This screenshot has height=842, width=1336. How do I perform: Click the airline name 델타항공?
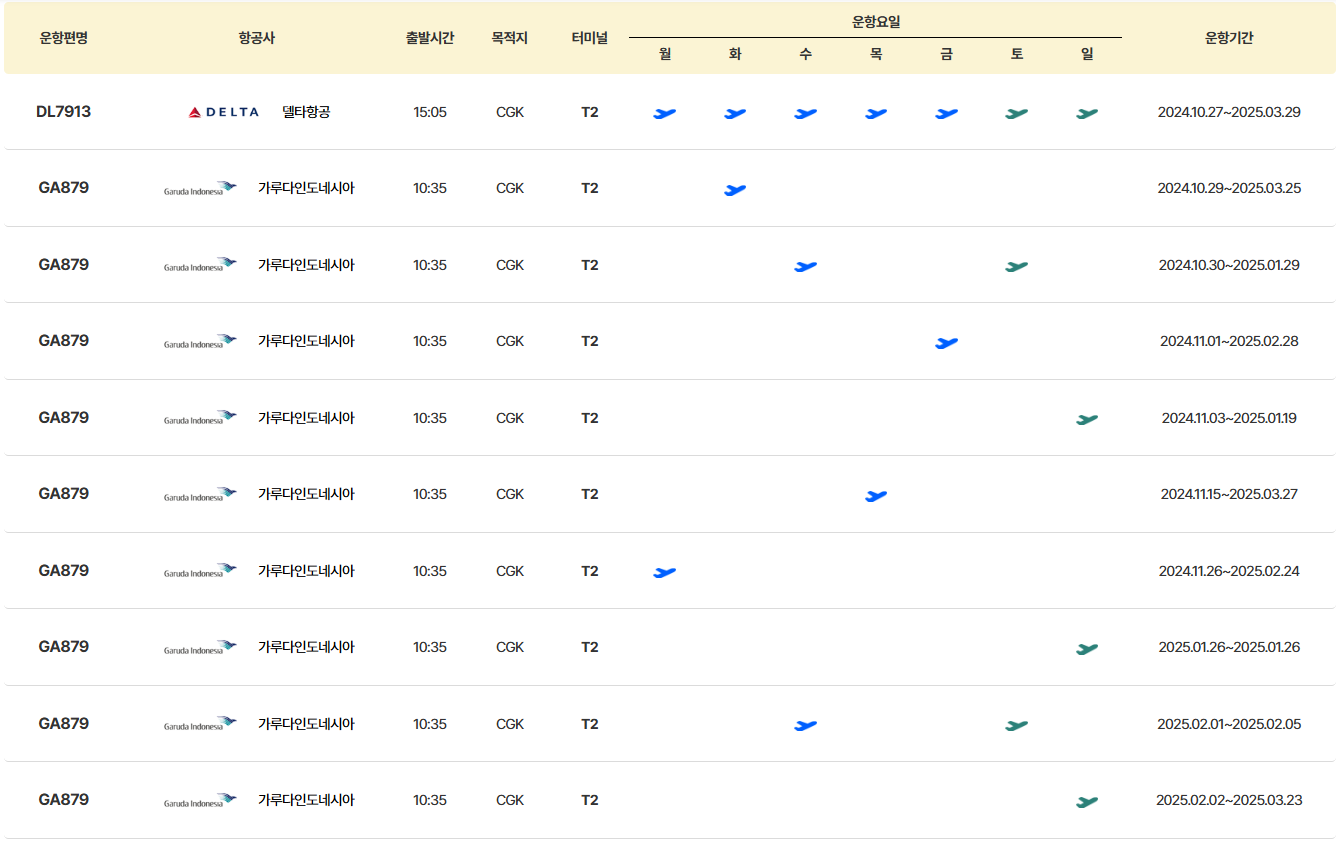306,112
